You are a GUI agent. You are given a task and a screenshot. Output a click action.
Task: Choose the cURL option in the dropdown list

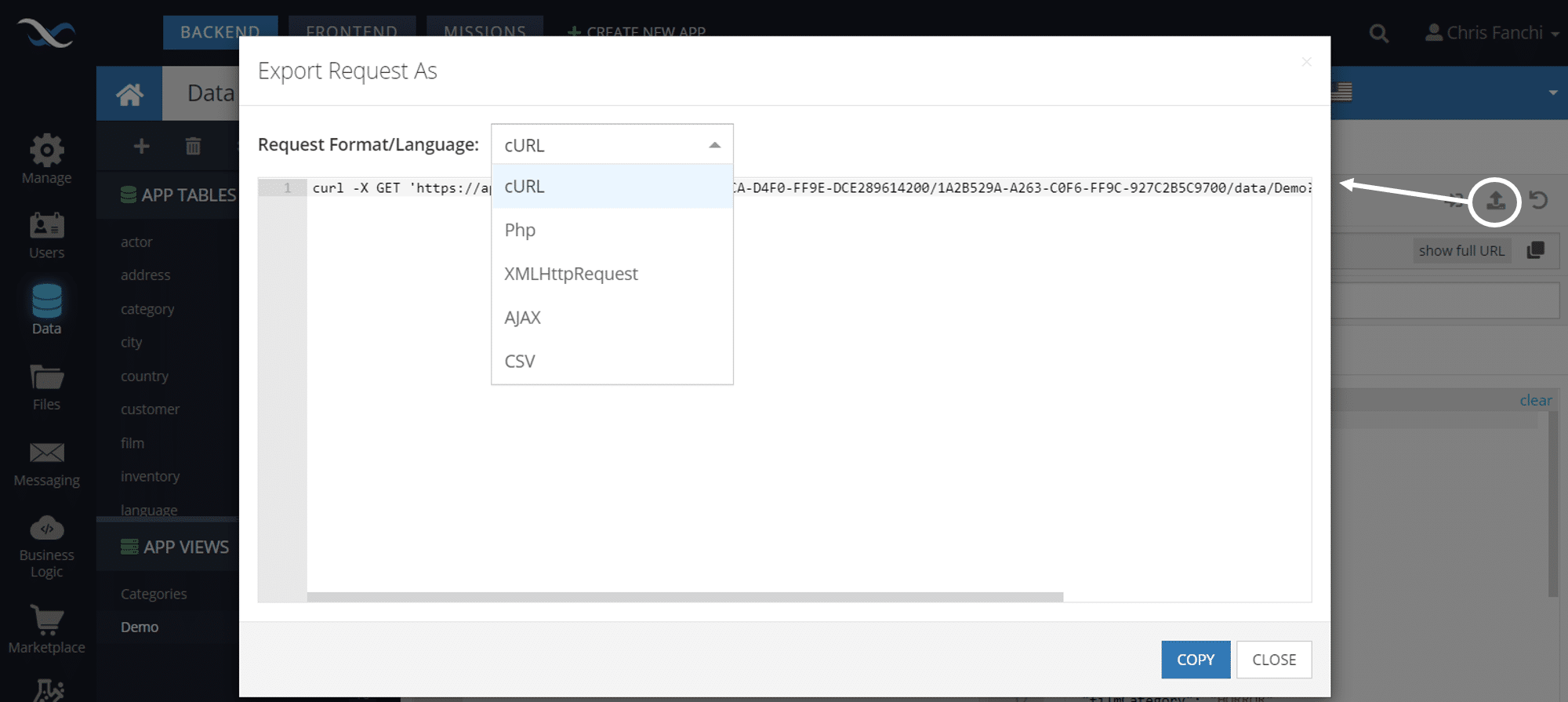click(x=612, y=187)
